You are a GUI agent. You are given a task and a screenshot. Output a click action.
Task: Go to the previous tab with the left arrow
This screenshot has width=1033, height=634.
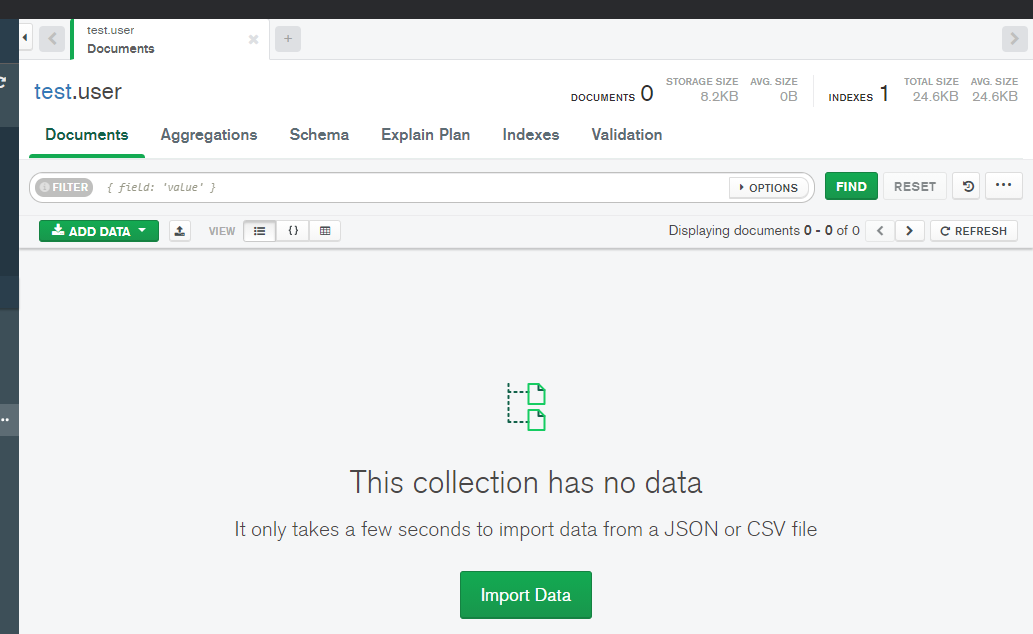click(x=52, y=39)
